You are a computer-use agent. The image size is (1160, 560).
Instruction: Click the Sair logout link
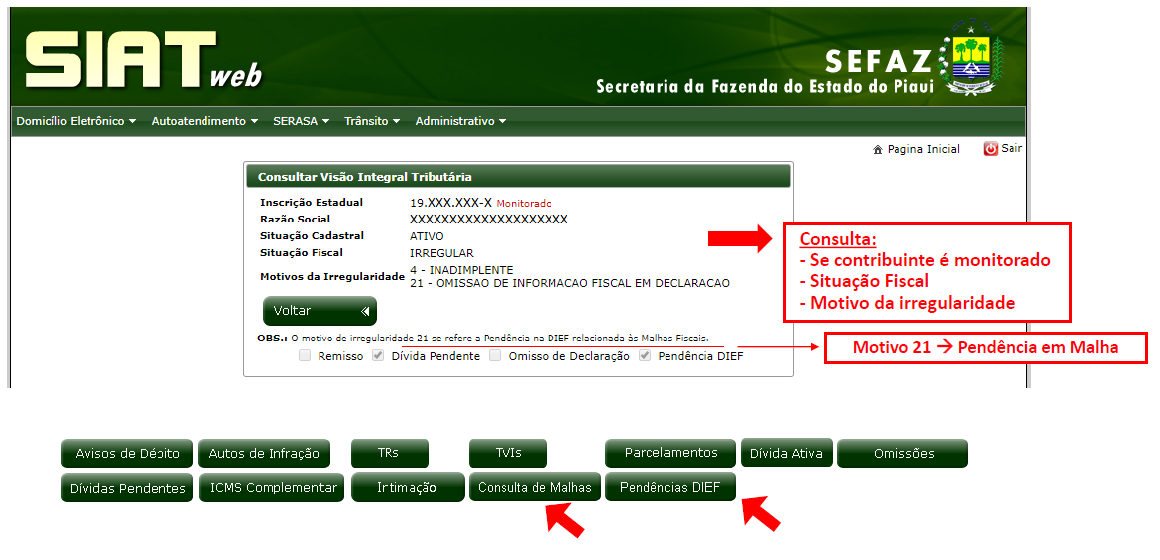click(x=1011, y=149)
